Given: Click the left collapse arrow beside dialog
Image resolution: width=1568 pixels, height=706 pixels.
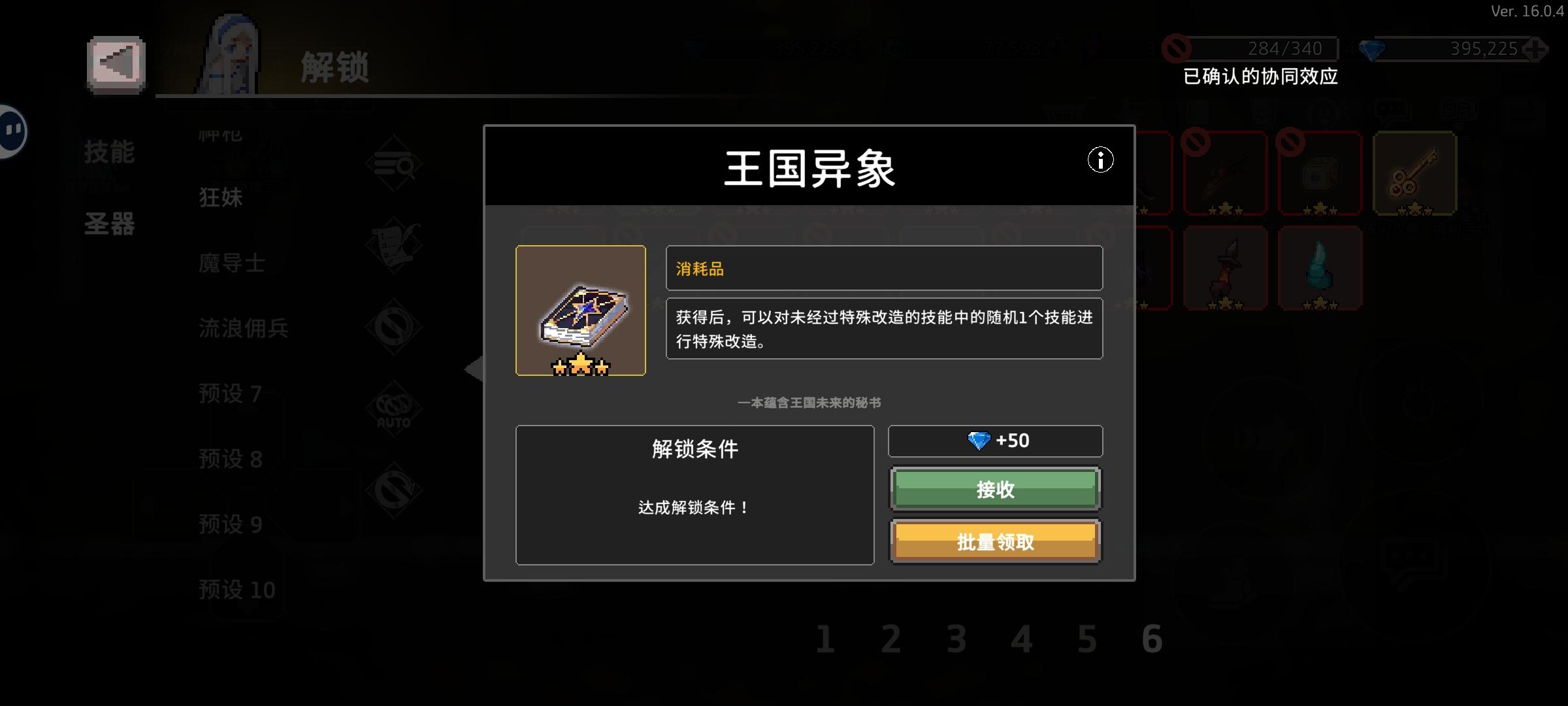Looking at the screenshot, I should coord(474,369).
